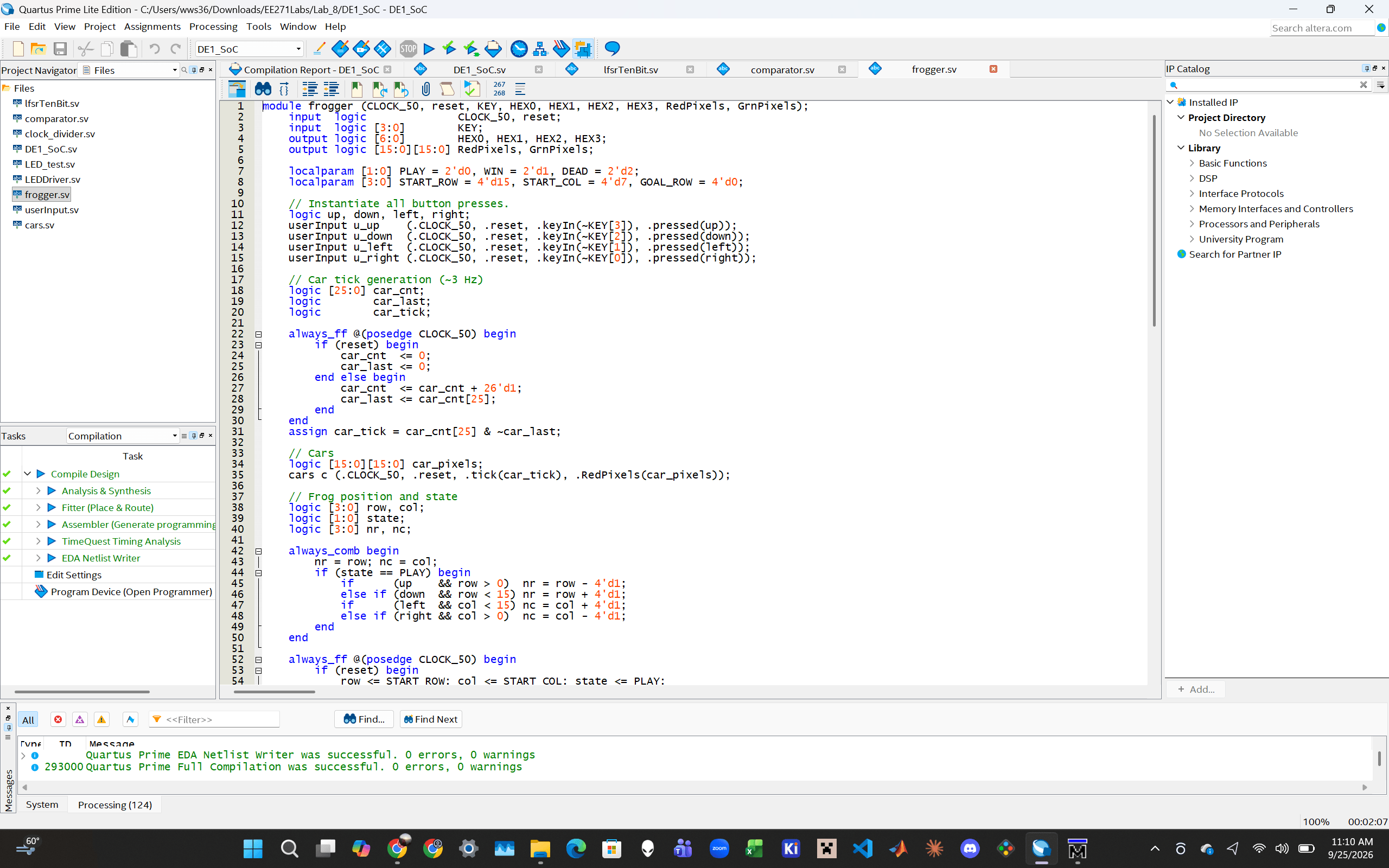This screenshot has height=868, width=1389.
Task: Save the file with the floppy disk icon
Action: coord(60,49)
